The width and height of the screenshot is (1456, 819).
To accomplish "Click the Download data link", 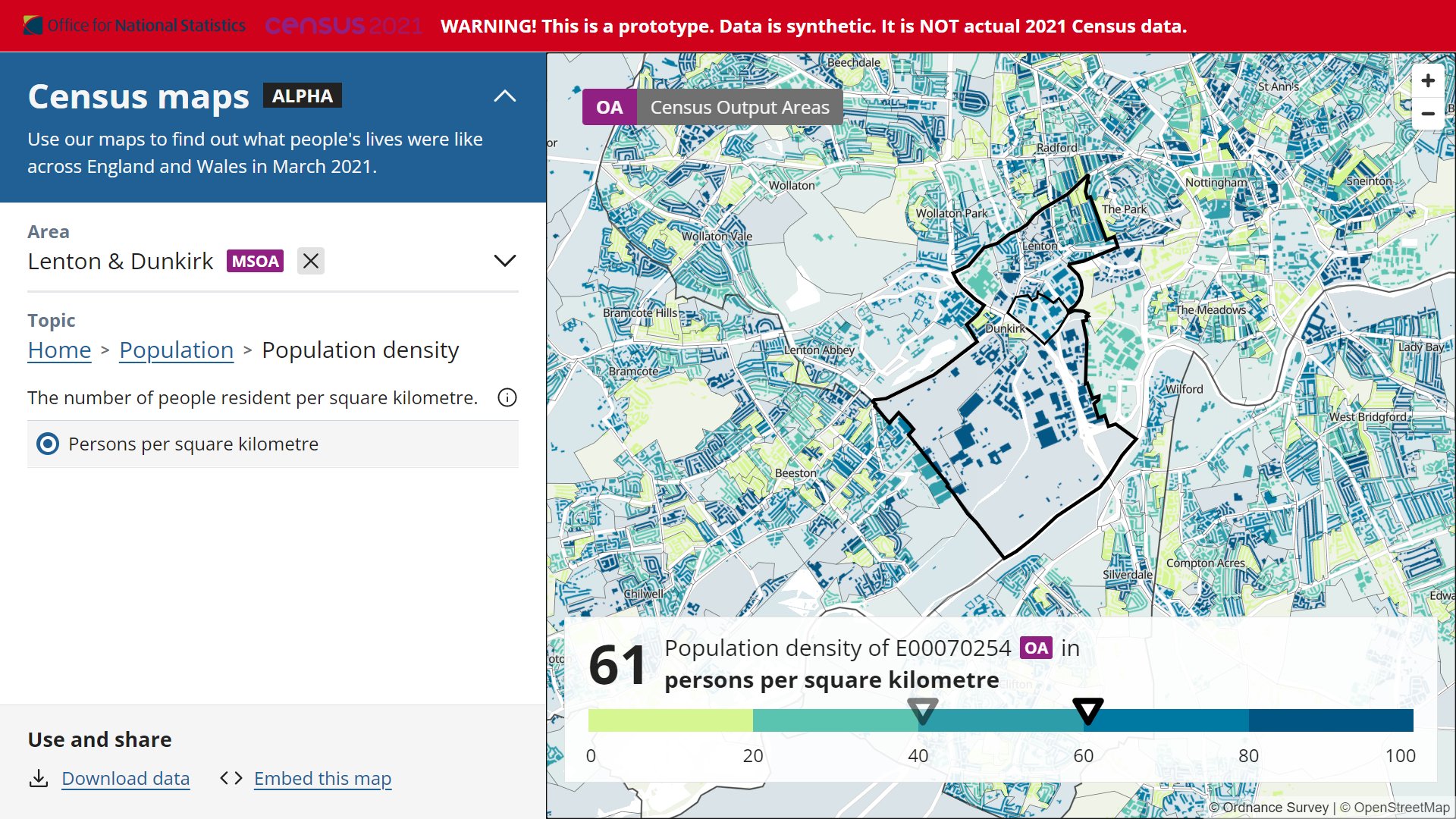I will (126, 779).
